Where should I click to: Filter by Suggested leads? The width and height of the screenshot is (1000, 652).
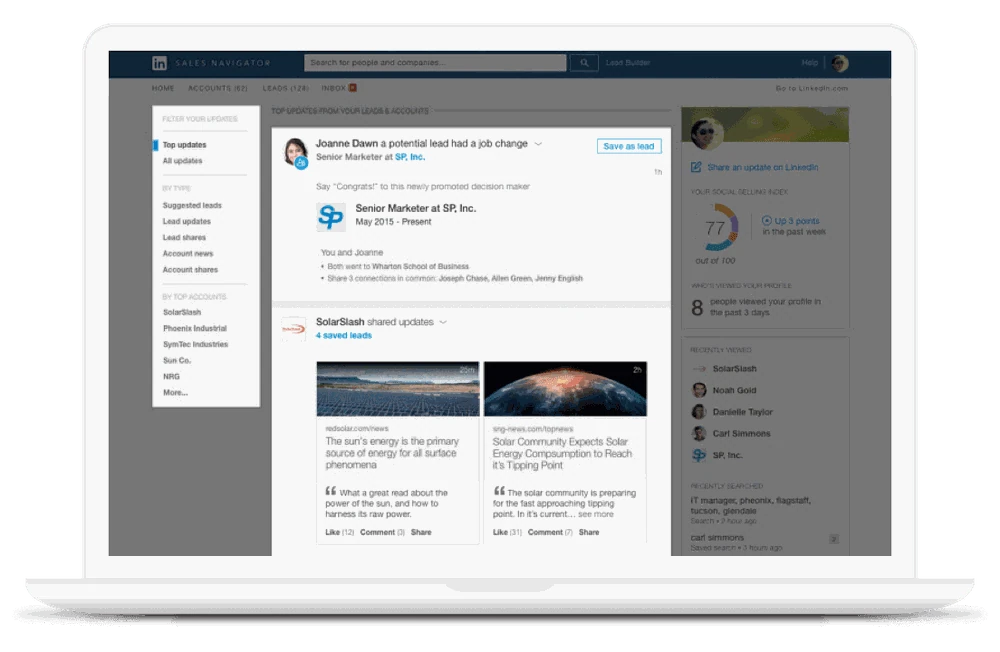192,205
